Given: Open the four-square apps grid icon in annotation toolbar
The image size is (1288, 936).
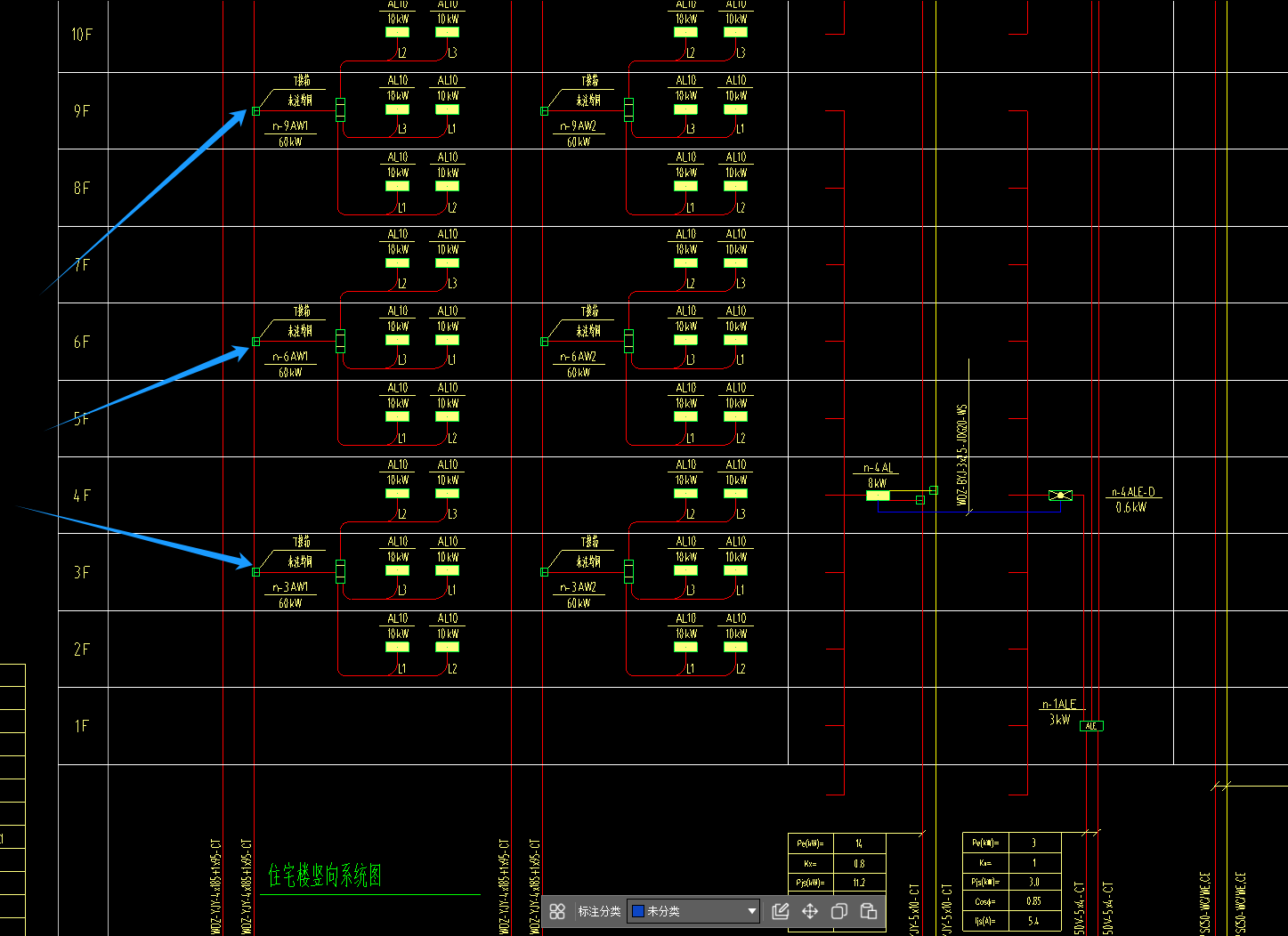Looking at the screenshot, I should coord(557,911).
